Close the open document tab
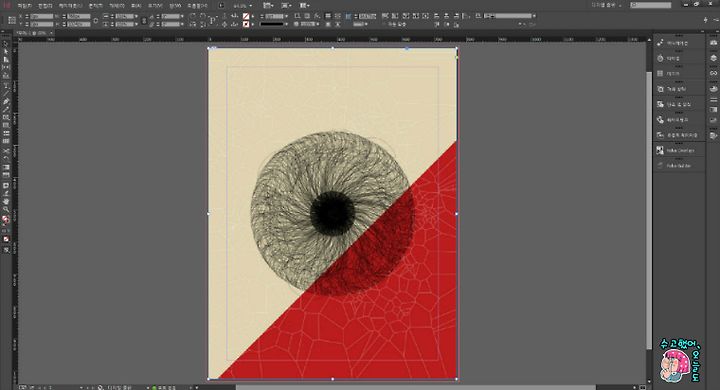 click(x=51, y=33)
